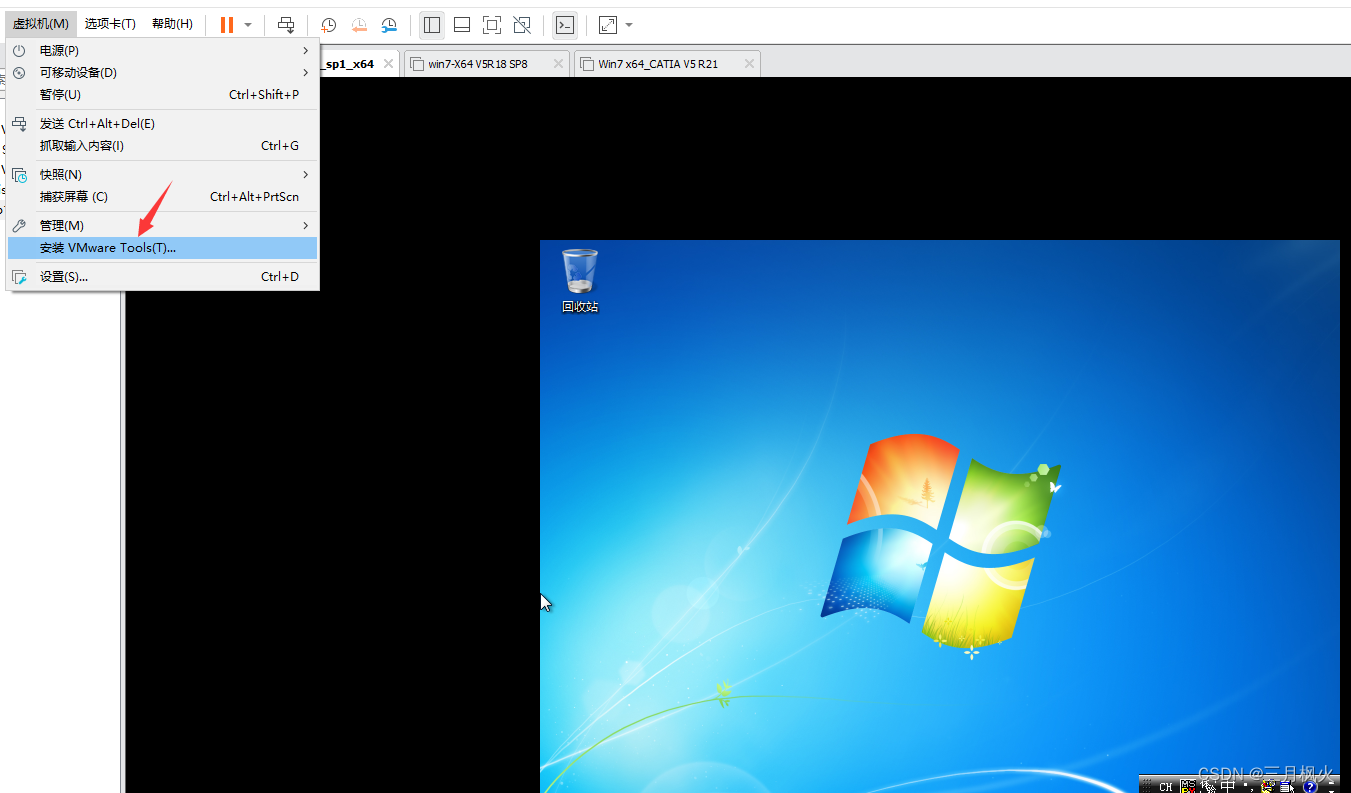This screenshot has height=793, width=1351.
Task: Click the send Ctrl+Alt+Del toolbar icon
Action: (x=286, y=25)
